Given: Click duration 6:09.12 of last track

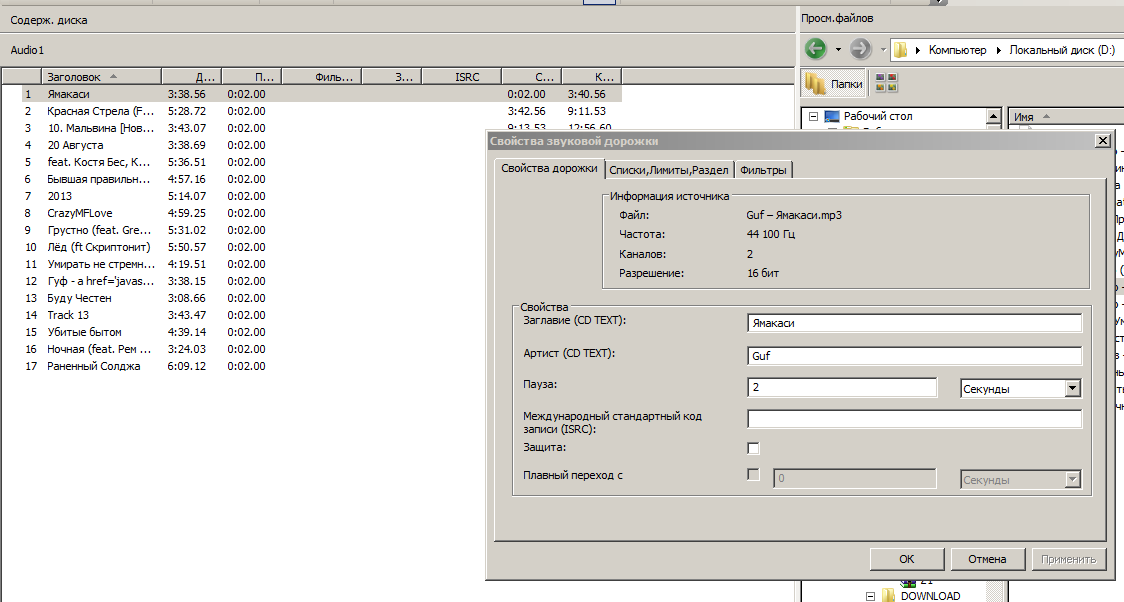Looking at the screenshot, I should pos(186,366).
